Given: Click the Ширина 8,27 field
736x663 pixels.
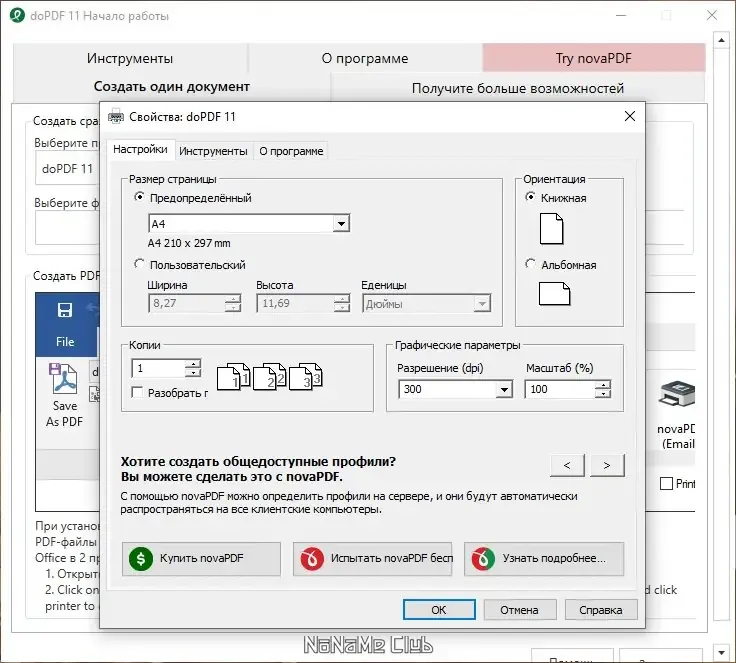Looking at the screenshot, I should pos(187,303).
